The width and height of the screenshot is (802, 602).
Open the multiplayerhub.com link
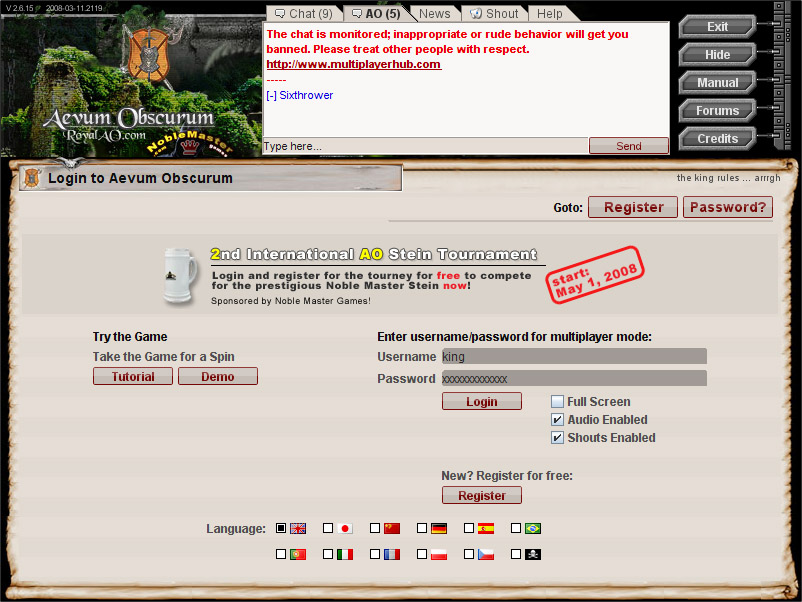353,64
